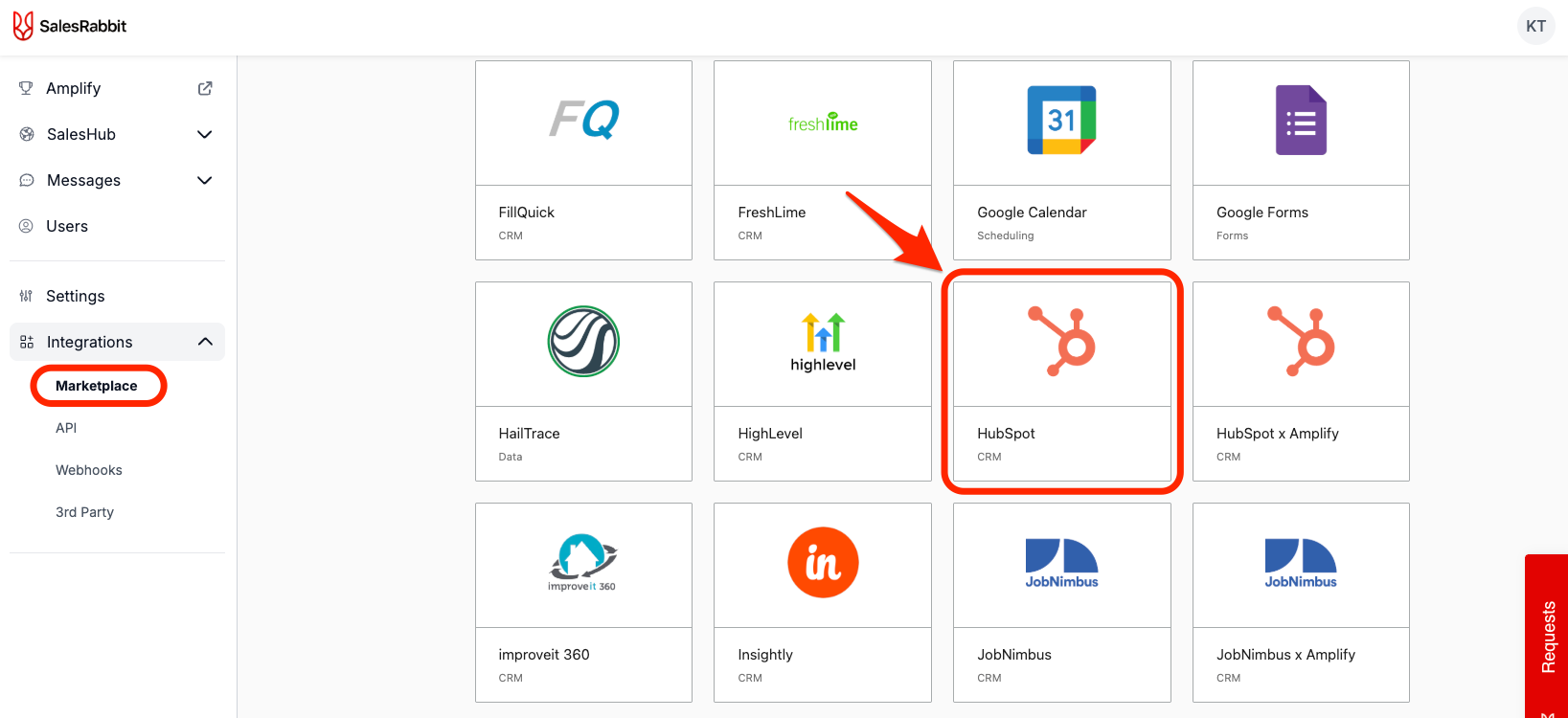Click the Forms label under Google Forms

pyautogui.click(x=1232, y=236)
